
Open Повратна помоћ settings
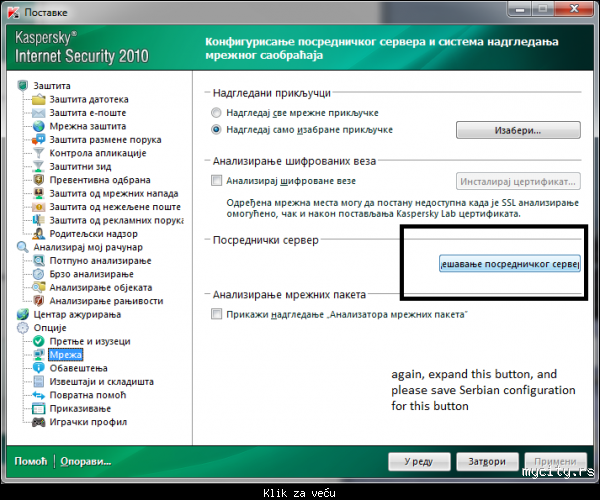click(x=88, y=395)
